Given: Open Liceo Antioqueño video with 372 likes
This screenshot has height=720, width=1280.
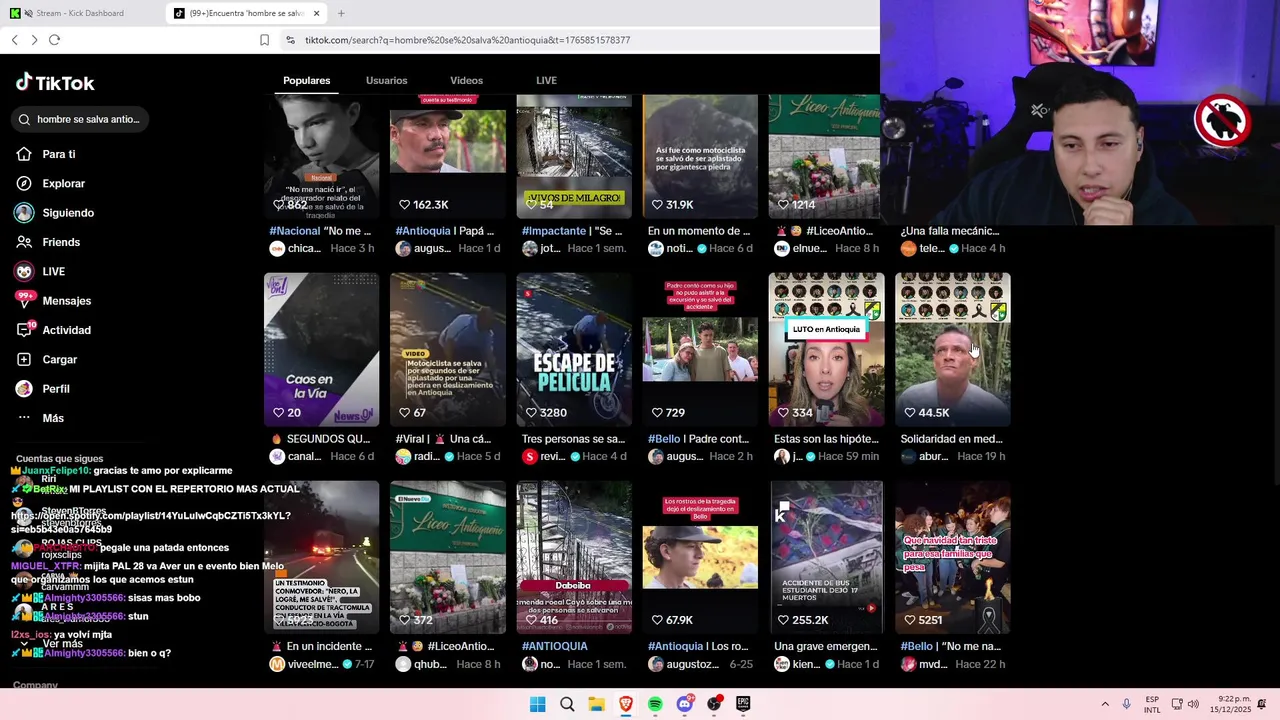Looking at the screenshot, I should click(x=448, y=557).
